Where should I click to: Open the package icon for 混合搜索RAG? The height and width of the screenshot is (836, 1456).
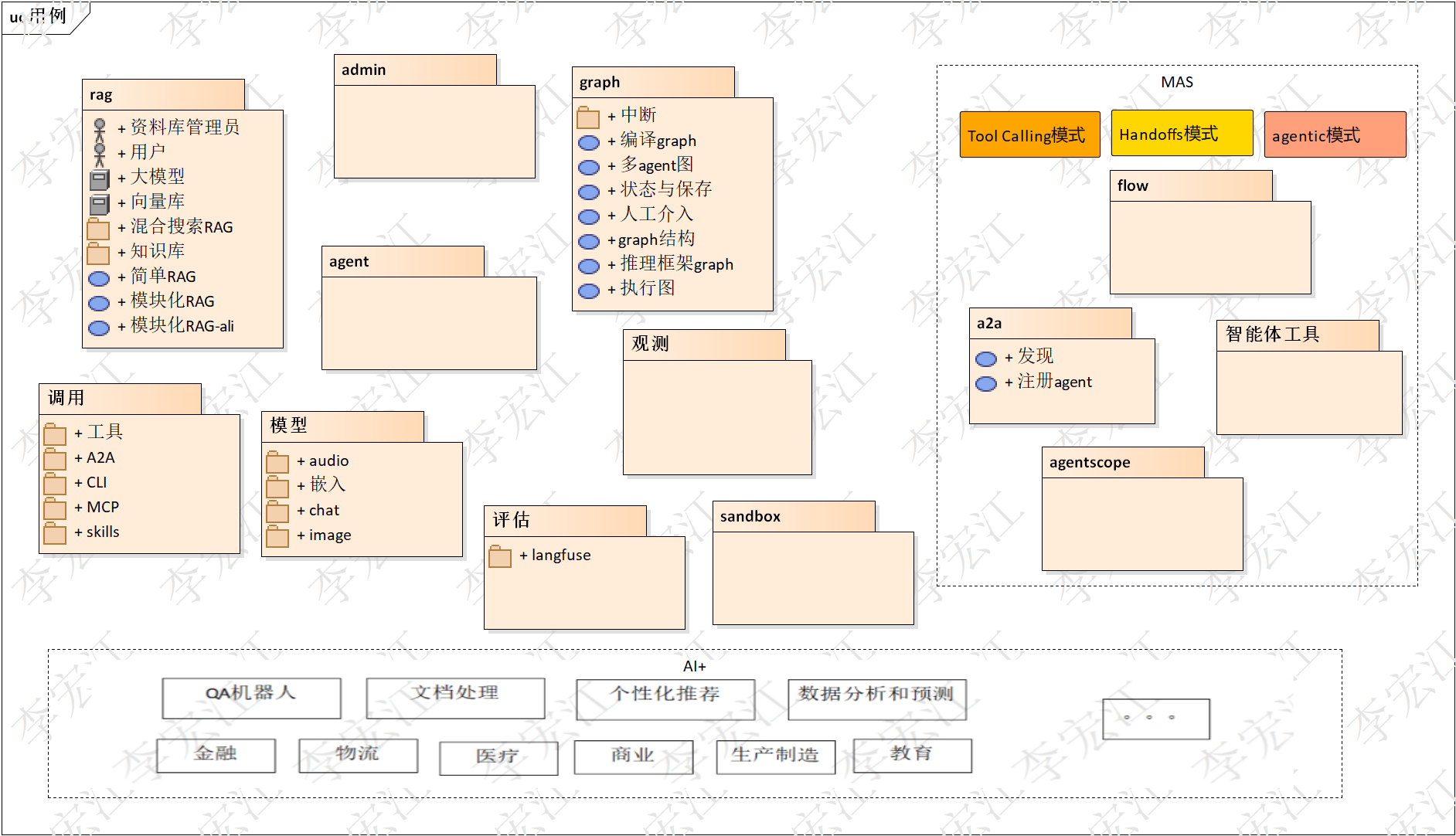tap(98, 229)
